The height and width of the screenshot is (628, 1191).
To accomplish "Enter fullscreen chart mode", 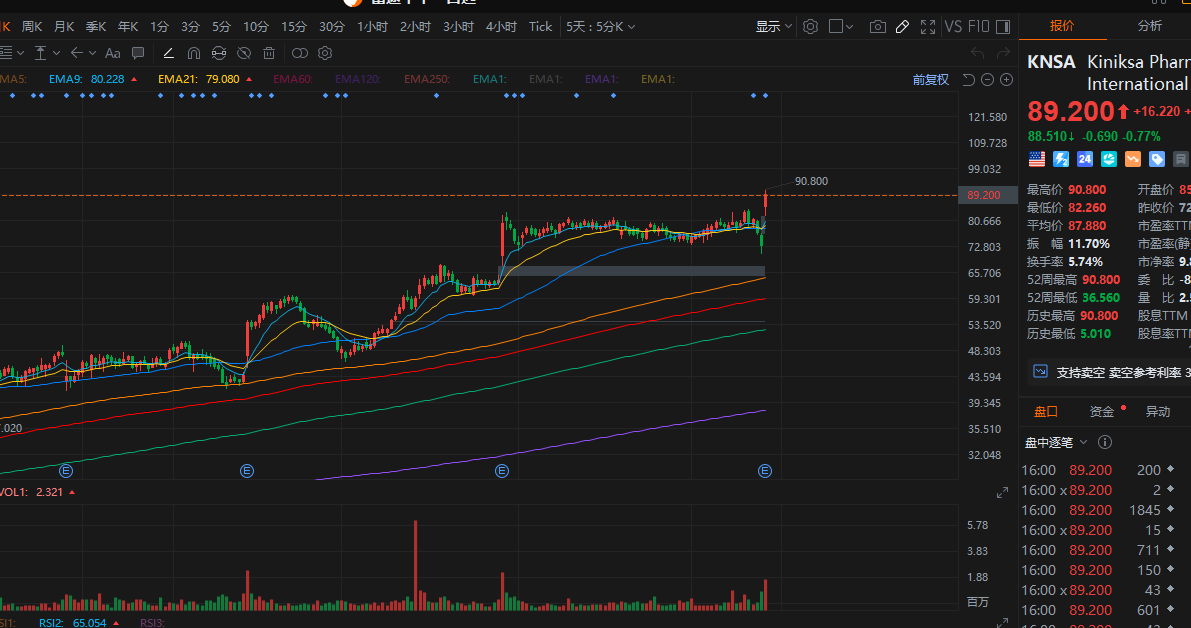I will pos(927,27).
